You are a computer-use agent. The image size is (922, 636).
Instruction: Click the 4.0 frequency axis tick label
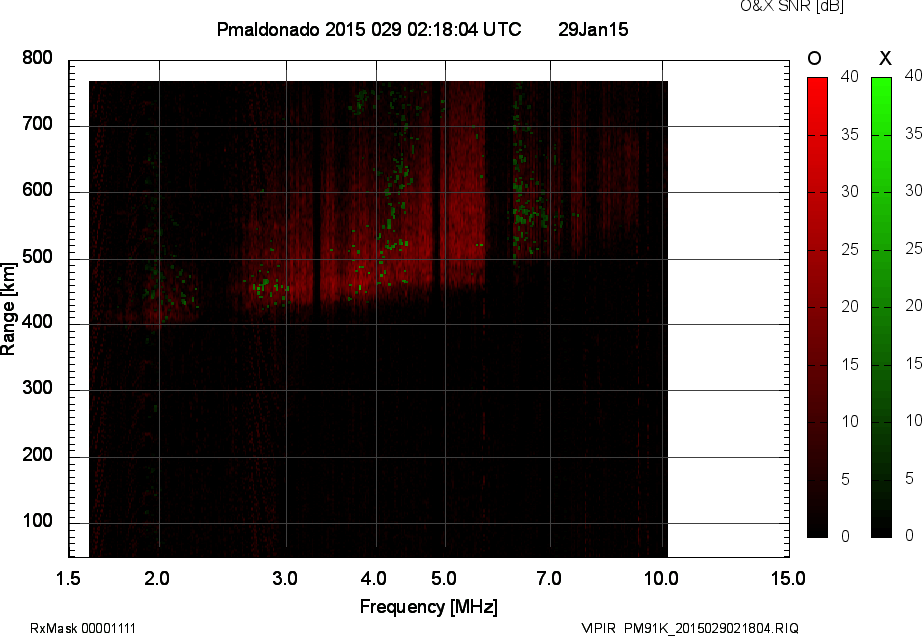(x=374, y=578)
